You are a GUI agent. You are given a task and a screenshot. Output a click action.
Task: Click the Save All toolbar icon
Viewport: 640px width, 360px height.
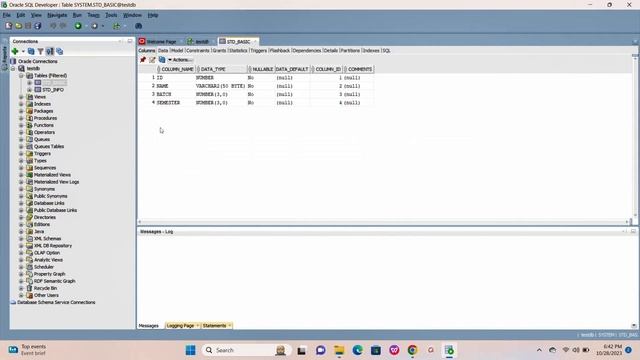point(38,26)
